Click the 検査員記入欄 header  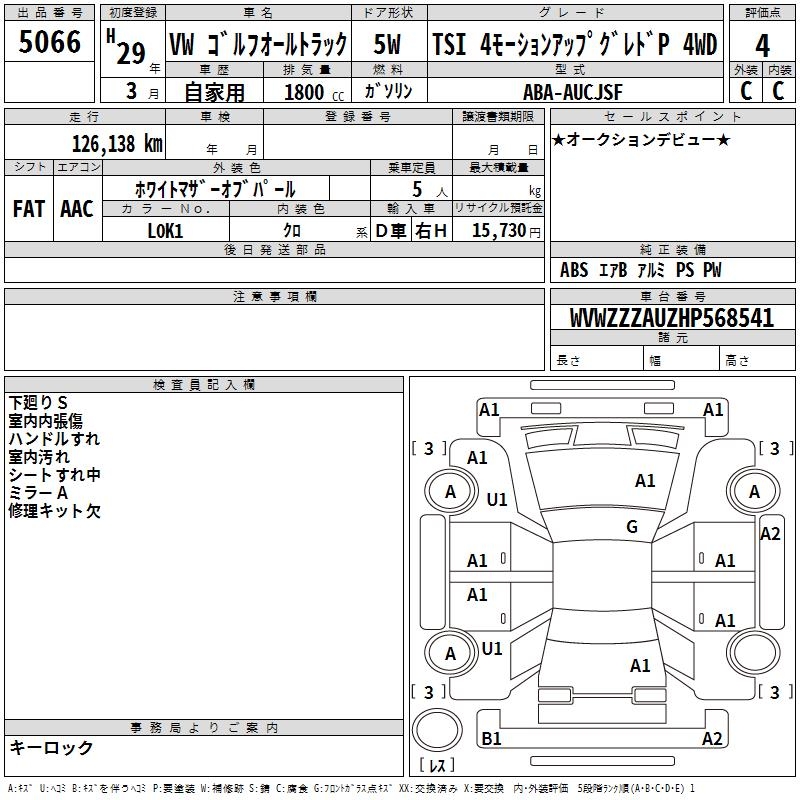tap(204, 385)
